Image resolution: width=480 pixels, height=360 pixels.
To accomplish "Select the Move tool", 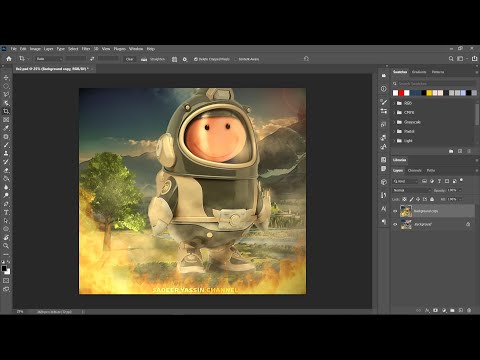I will click(6, 77).
